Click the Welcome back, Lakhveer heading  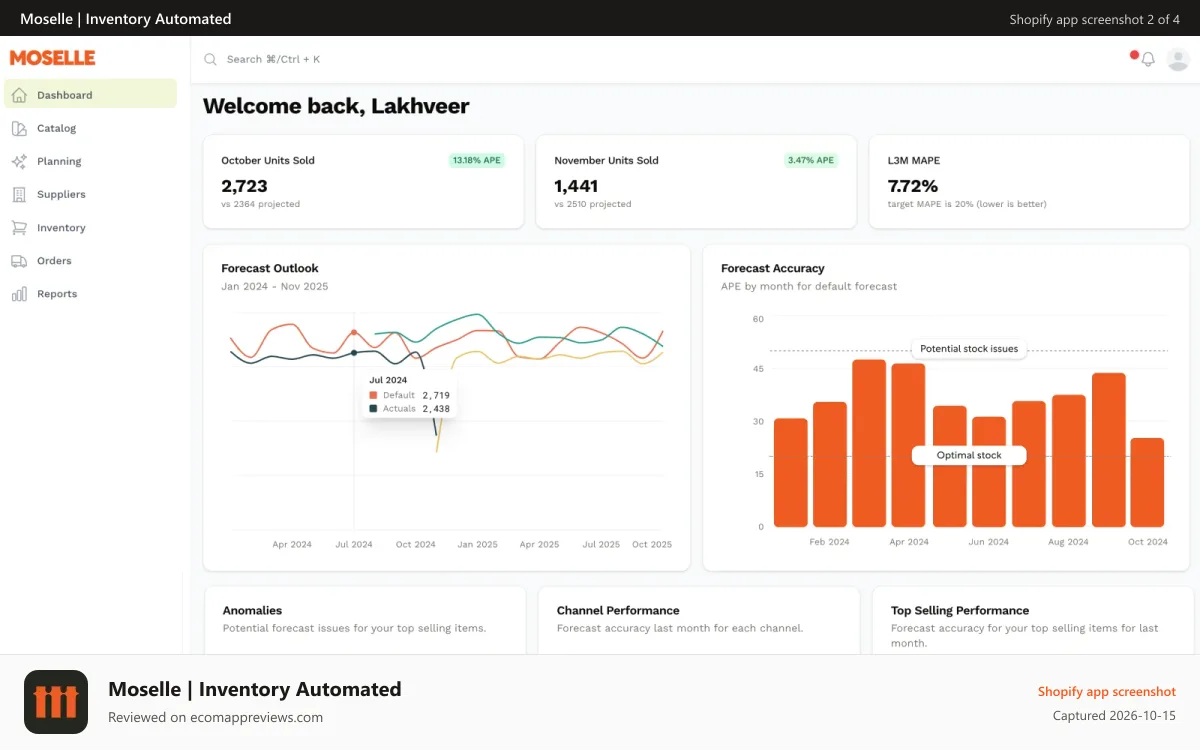pyautogui.click(x=336, y=106)
